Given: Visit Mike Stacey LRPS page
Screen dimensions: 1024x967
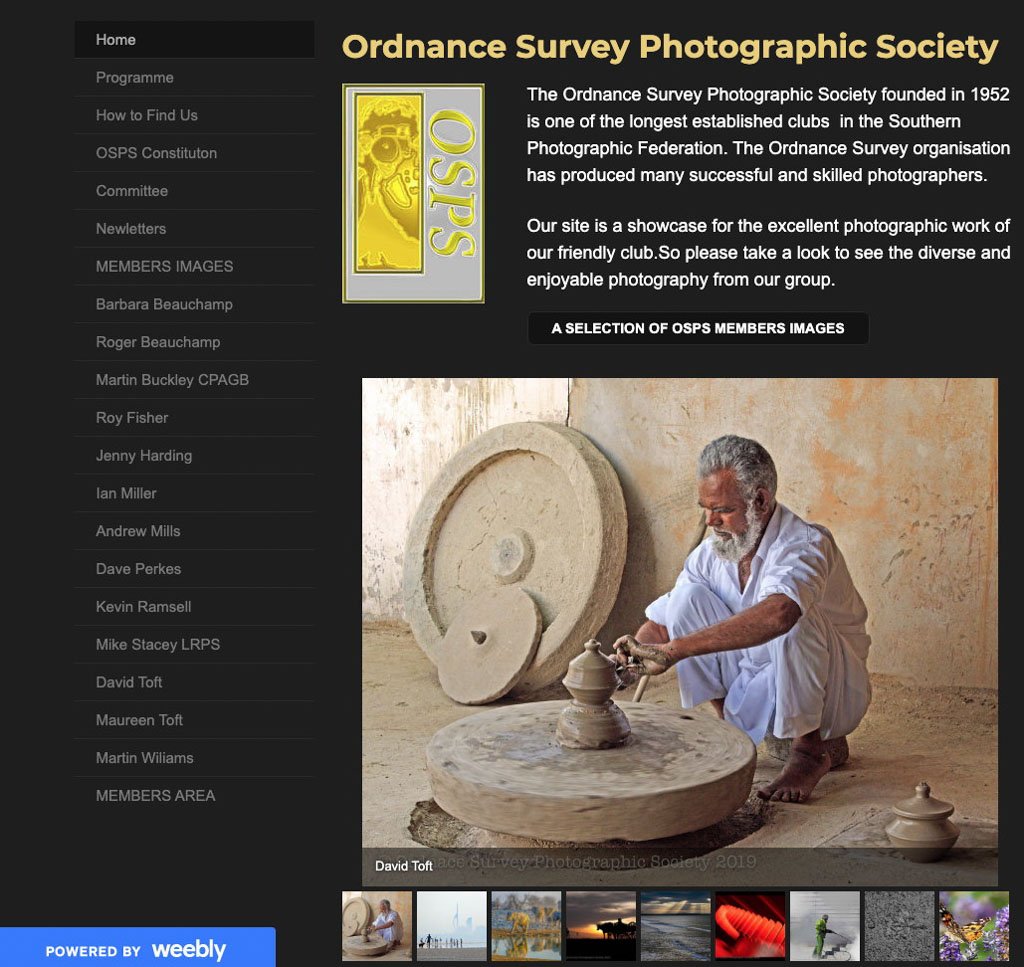Looking at the screenshot, I should point(195,644).
